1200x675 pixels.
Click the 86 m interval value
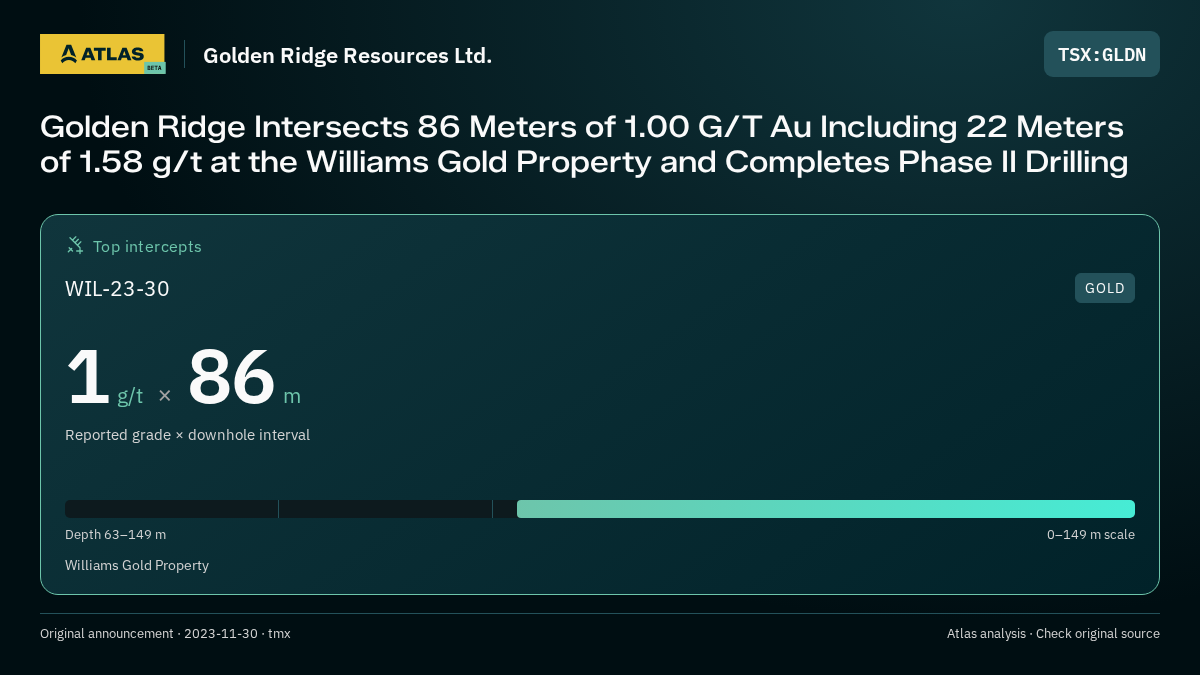[244, 378]
